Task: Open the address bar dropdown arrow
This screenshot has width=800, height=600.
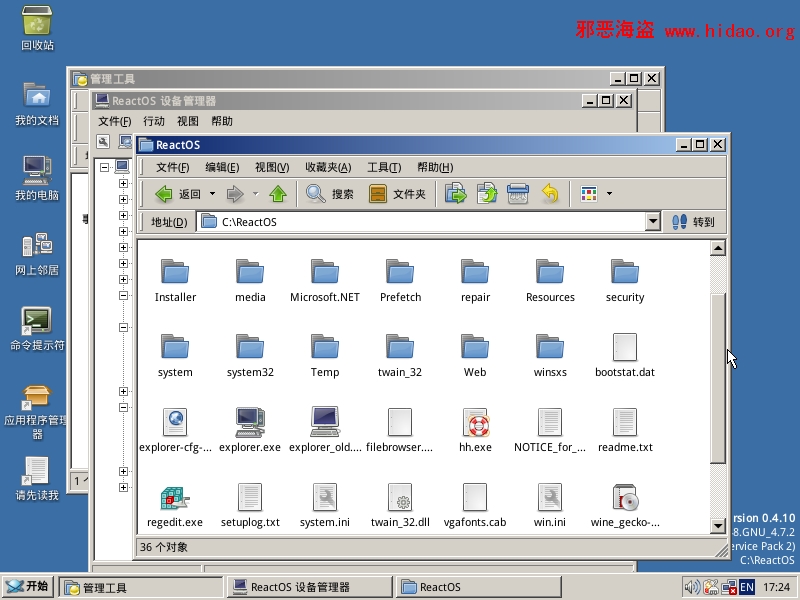Action: (653, 222)
